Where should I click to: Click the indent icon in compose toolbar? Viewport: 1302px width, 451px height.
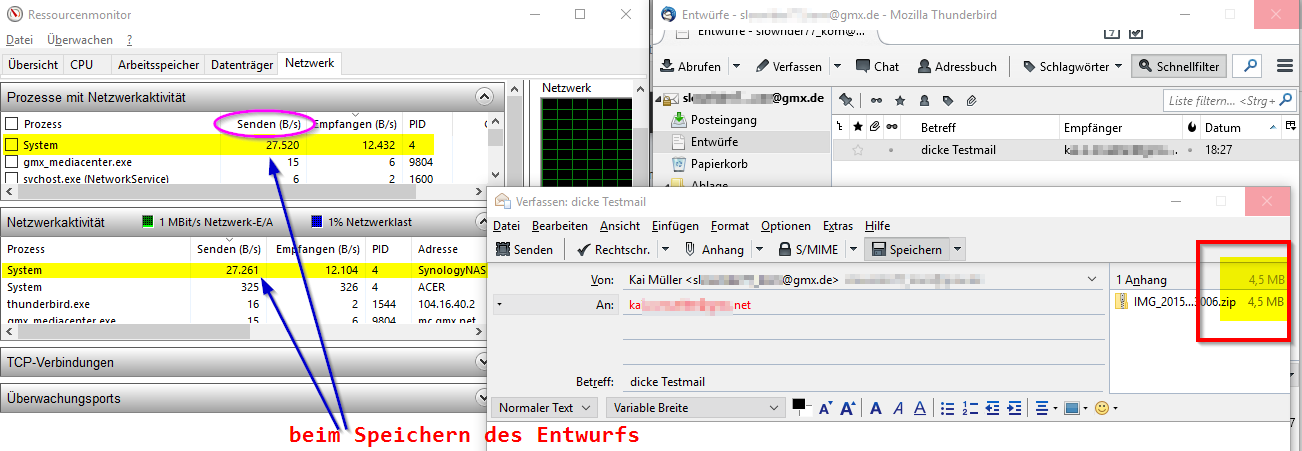pyautogui.click(x=1016, y=408)
